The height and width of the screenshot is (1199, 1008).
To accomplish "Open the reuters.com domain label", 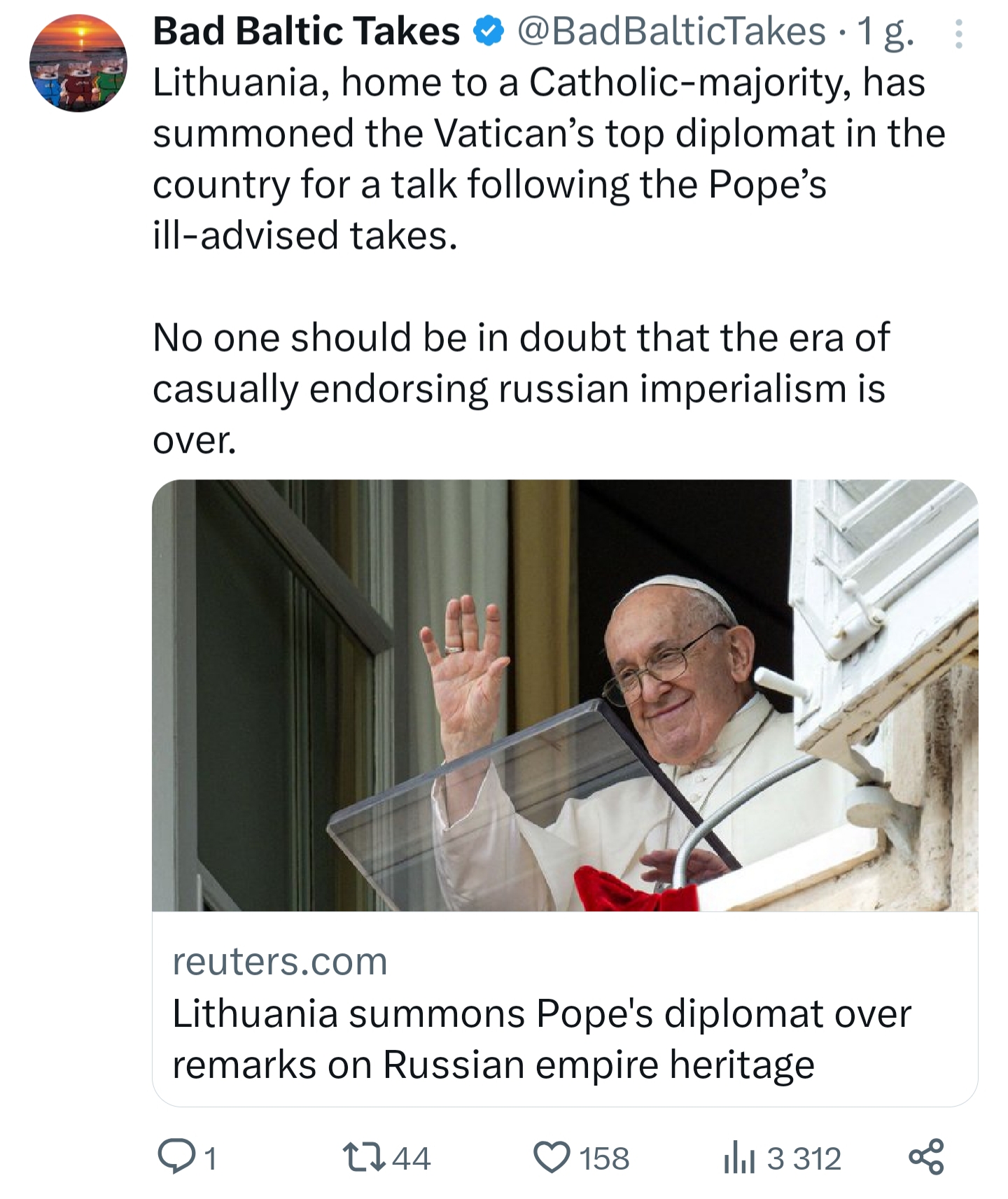I will click(280, 961).
